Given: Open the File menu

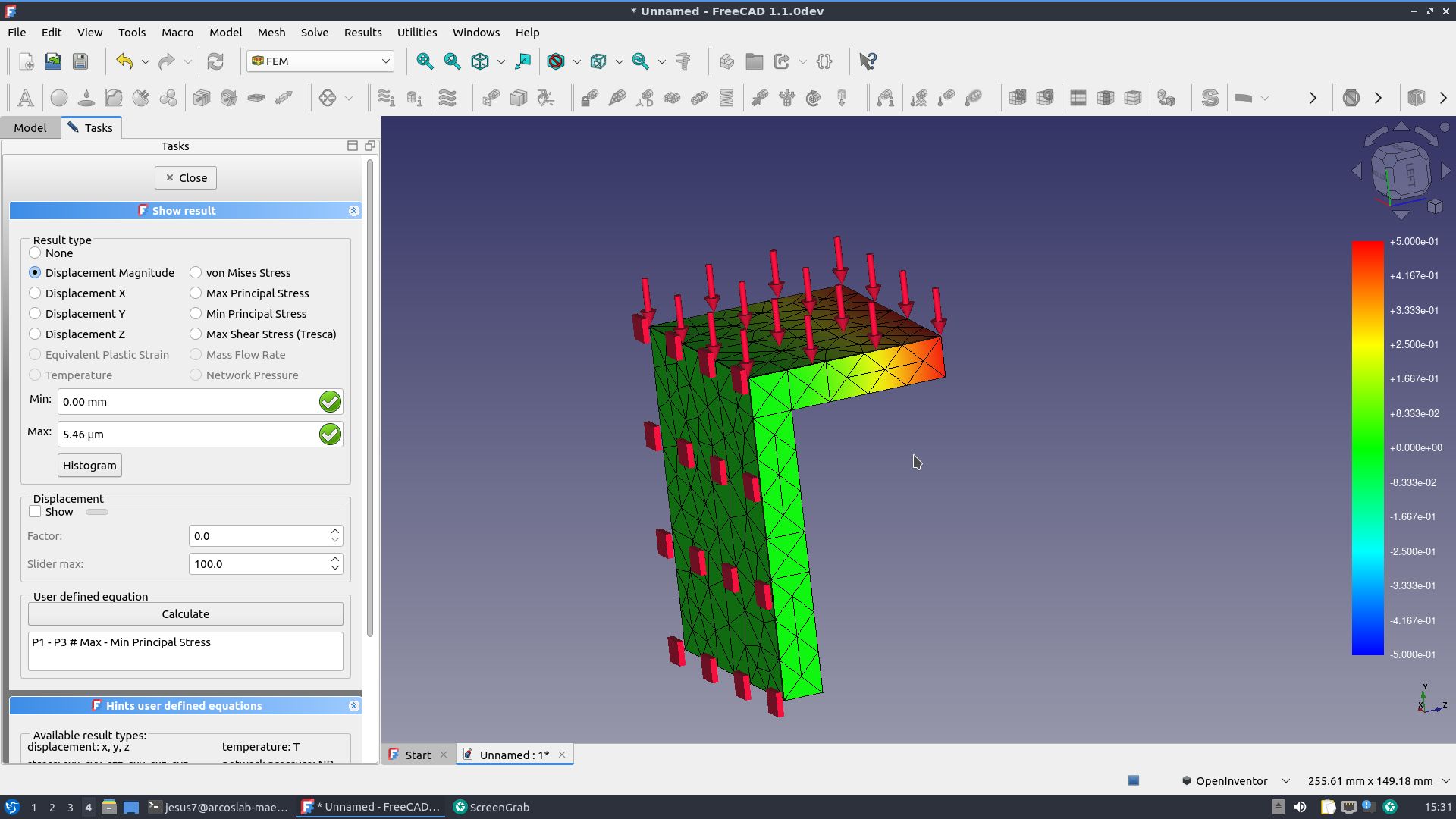Looking at the screenshot, I should point(17,33).
